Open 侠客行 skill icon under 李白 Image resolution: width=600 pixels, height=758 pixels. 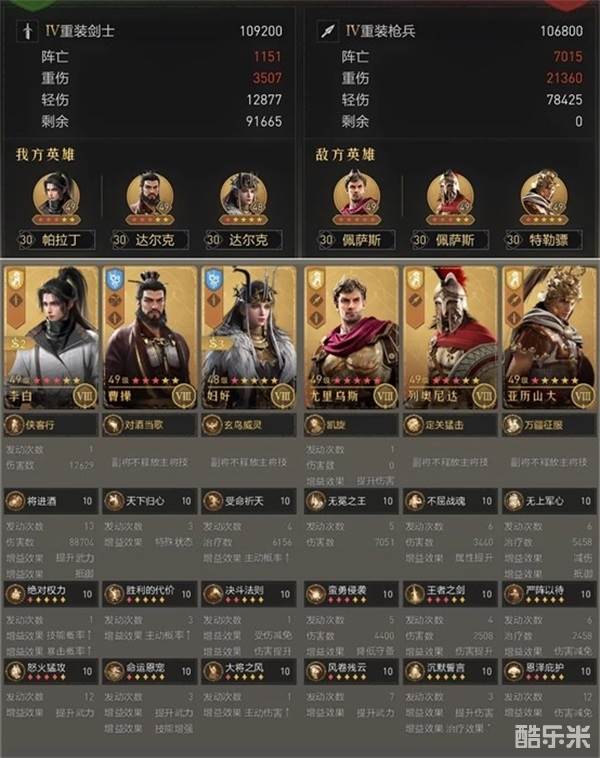point(13,425)
